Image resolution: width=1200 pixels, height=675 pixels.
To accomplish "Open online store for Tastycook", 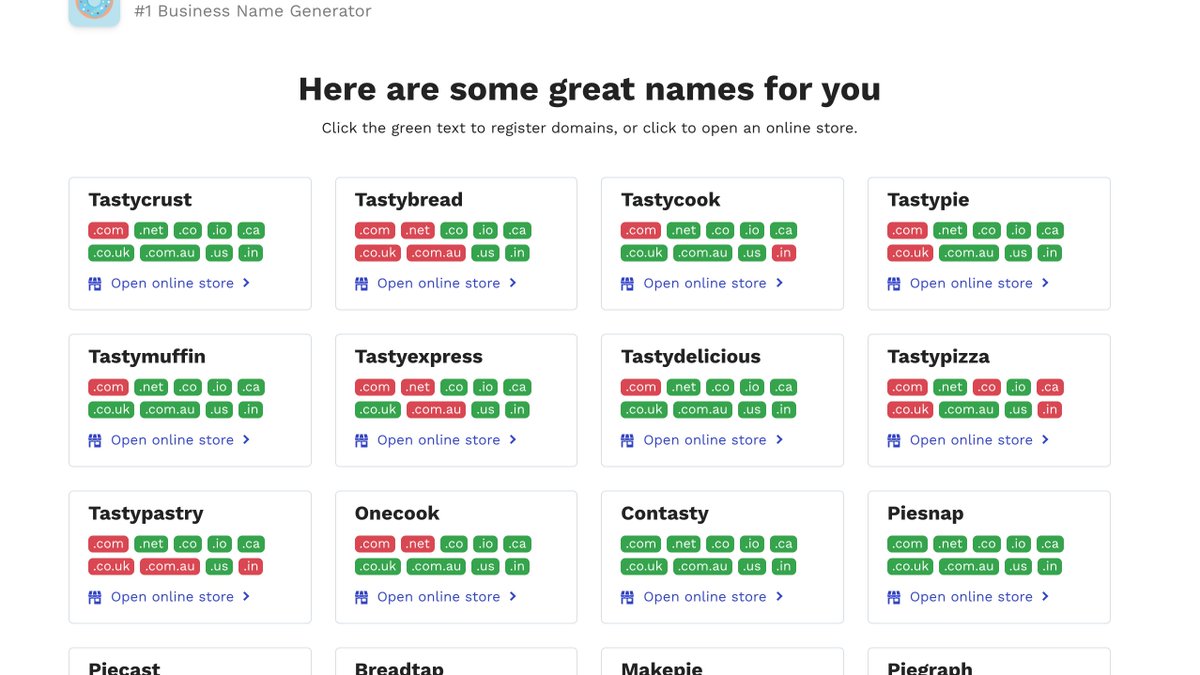I will coord(702,283).
